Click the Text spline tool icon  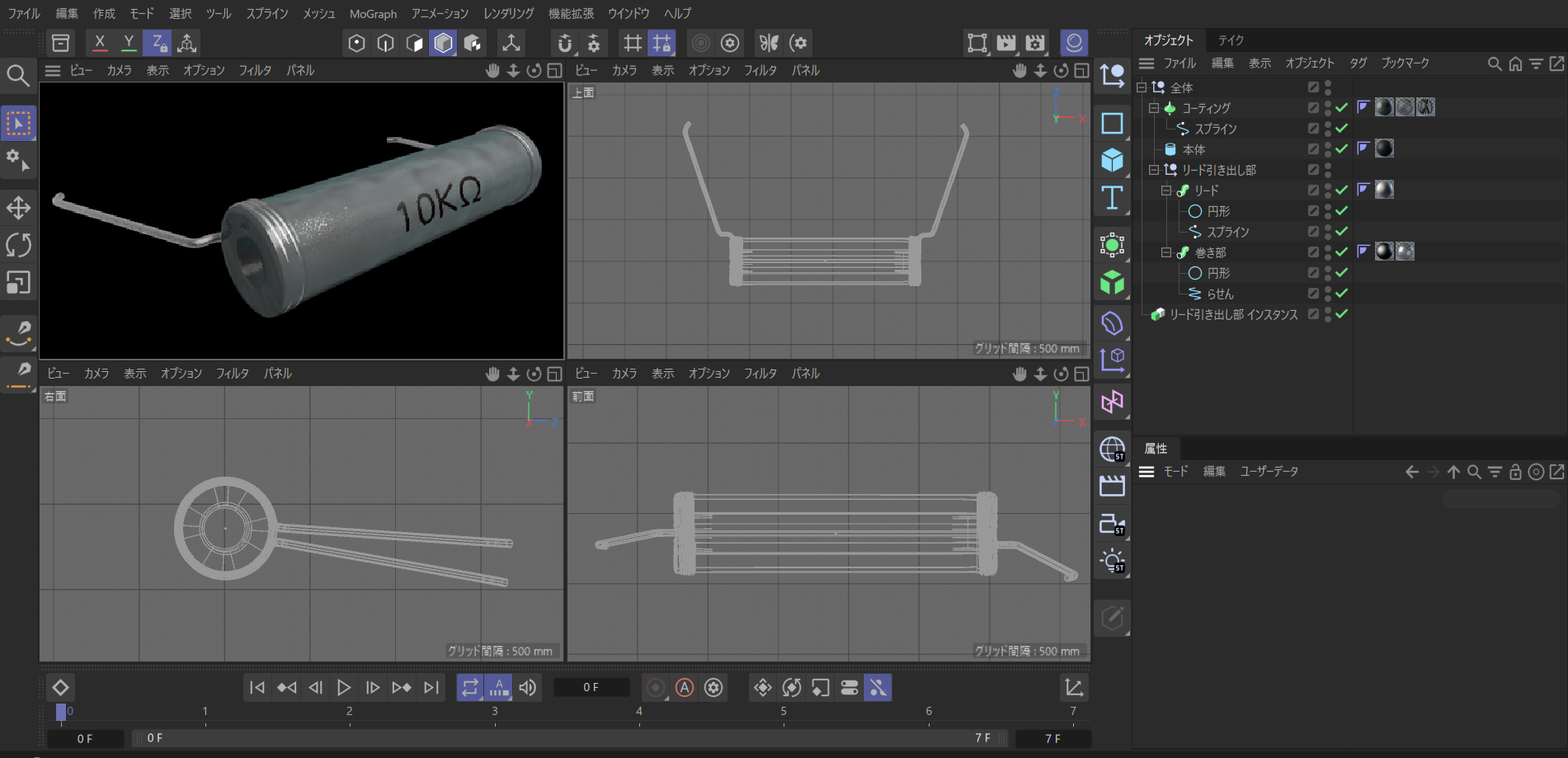point(1112,198)
